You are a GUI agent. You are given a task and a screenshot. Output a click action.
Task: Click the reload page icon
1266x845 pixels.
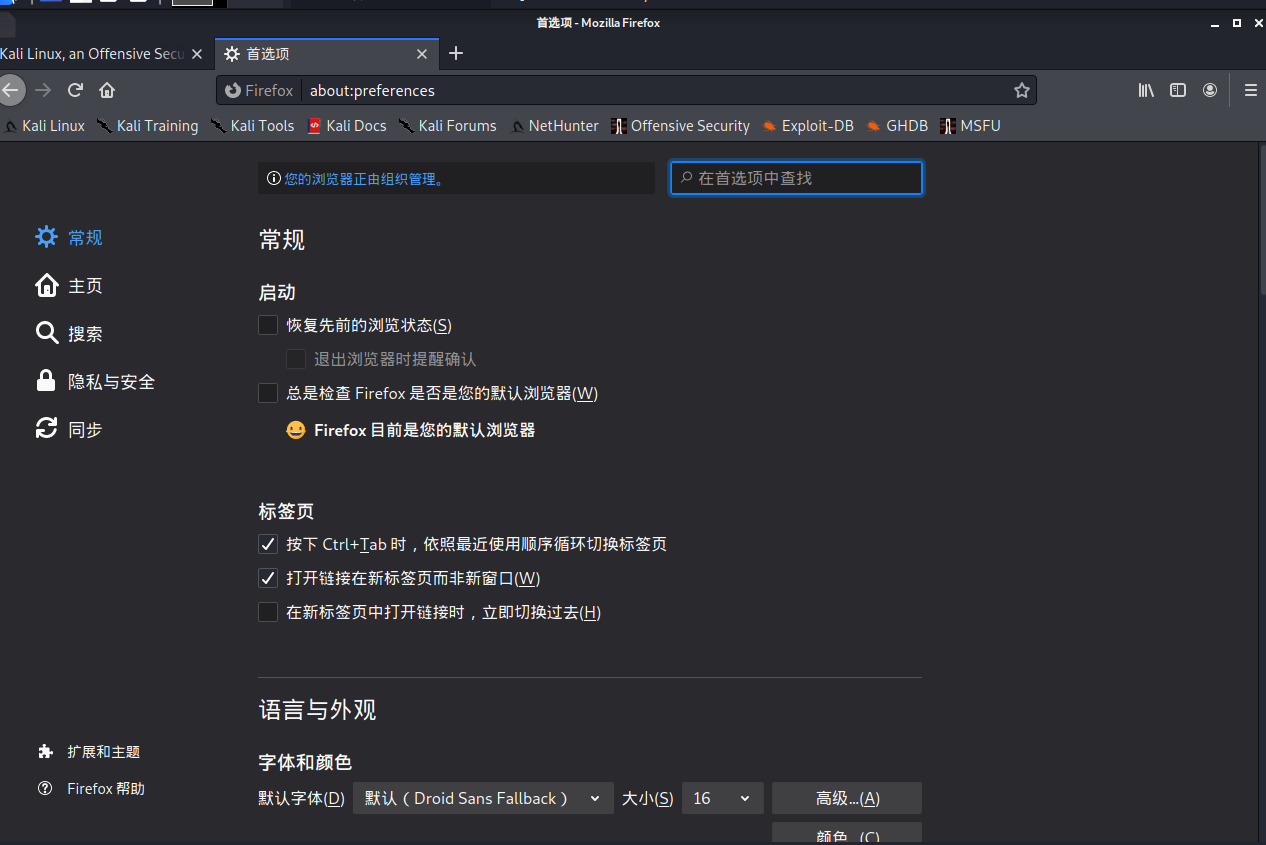[x=75, y=90]
